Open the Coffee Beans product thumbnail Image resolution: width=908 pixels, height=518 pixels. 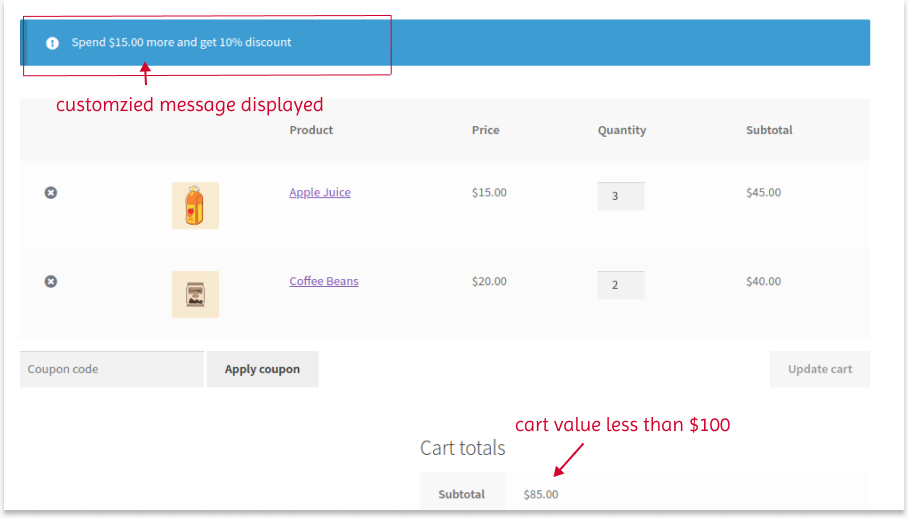(195, 294)
